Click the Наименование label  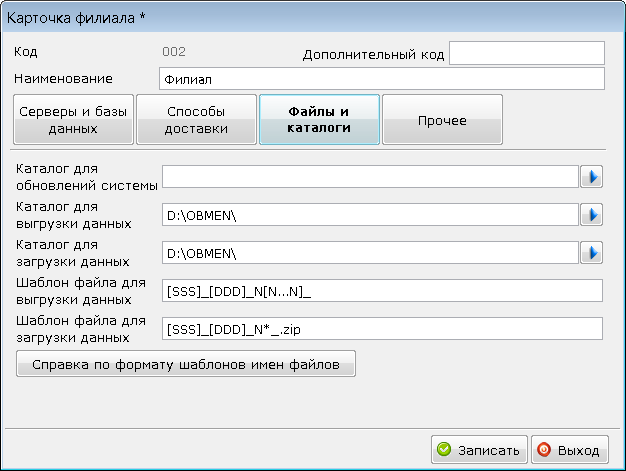63,79
